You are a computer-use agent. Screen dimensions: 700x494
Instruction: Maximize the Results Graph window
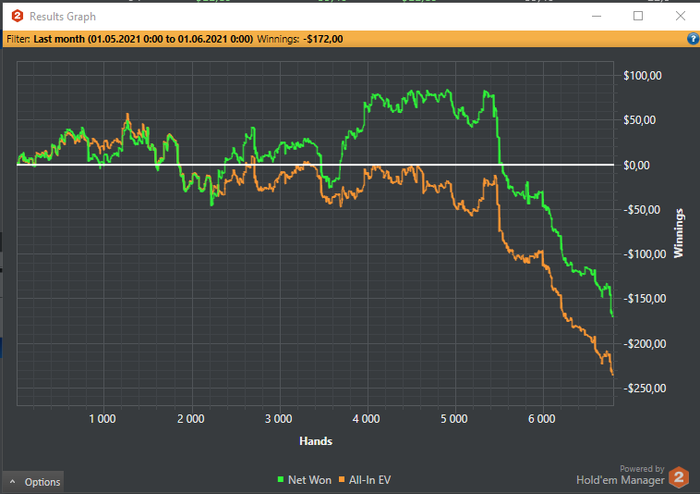638,16
